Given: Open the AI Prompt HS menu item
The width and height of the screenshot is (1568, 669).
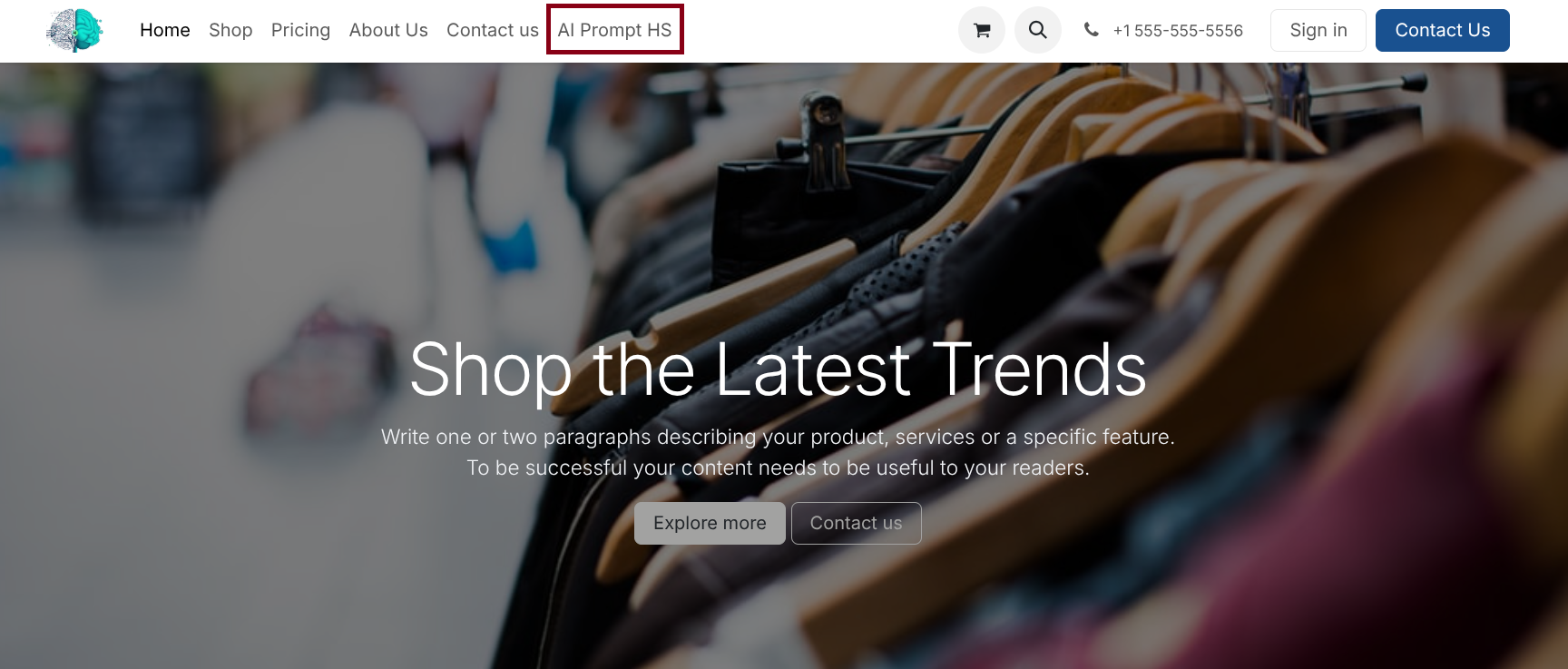Looking at the screenshot, I should pos(615,30).
